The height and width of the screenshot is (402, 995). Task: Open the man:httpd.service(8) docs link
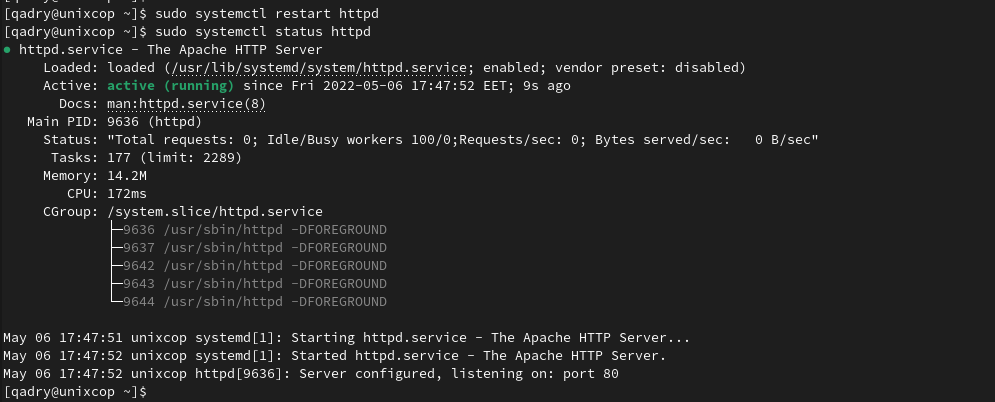coord(186,104)
